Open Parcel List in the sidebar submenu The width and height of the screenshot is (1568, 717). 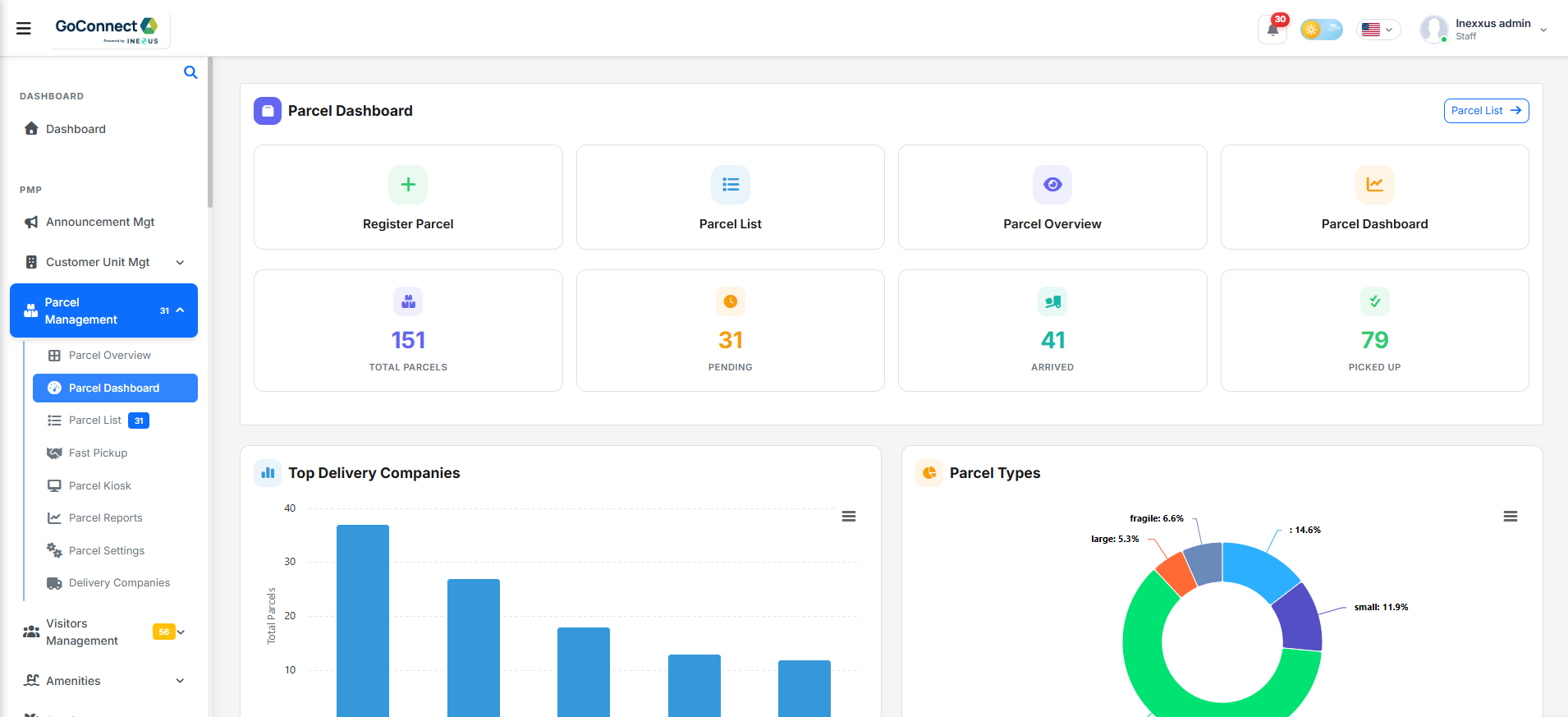95,421
